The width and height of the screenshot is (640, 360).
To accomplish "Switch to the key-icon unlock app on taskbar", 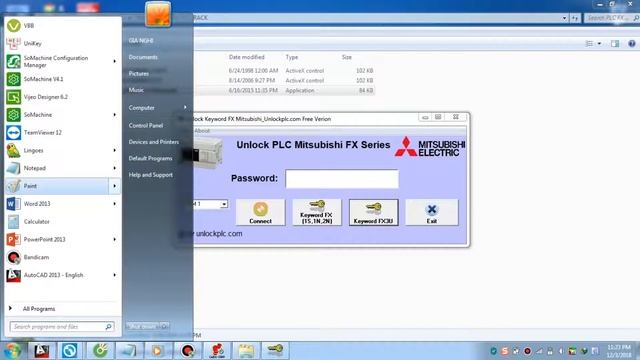I will click(x=275, y=350).
